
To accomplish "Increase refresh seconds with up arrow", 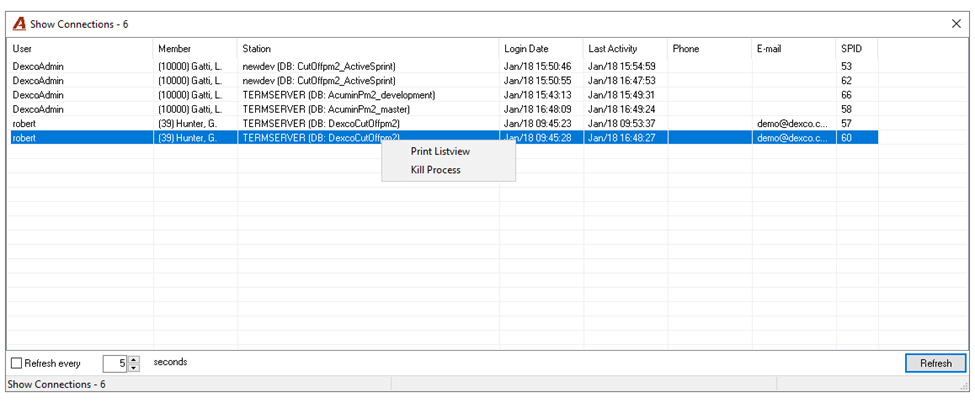I will click(134, 359).
